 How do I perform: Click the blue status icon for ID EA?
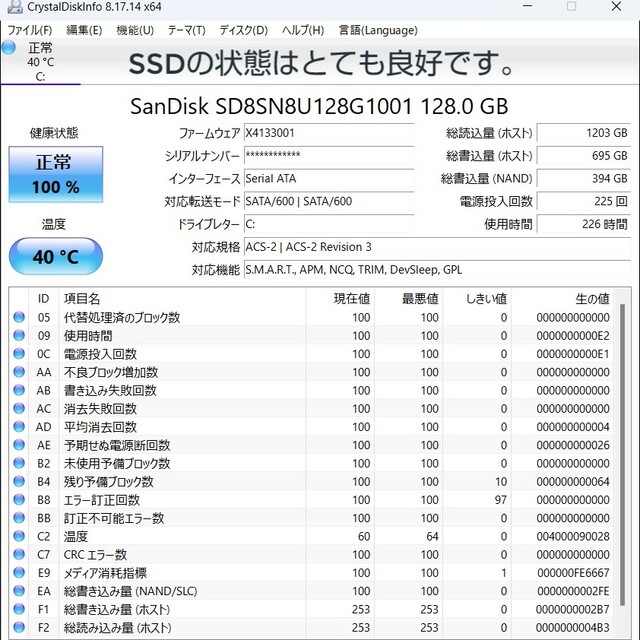19,591
